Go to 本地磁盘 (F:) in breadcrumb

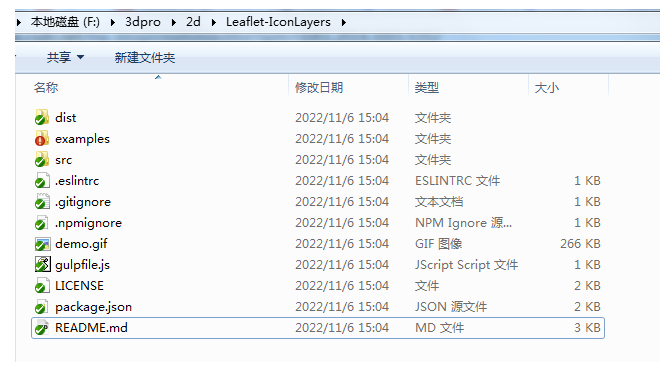pyautogui.click(x=65, y=21)
